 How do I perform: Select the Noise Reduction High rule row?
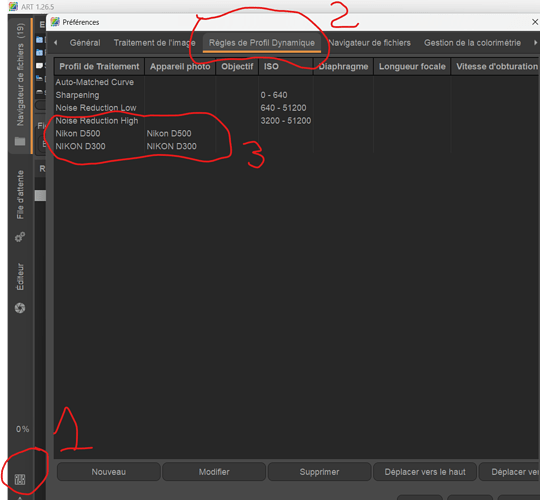click(296, 121)
